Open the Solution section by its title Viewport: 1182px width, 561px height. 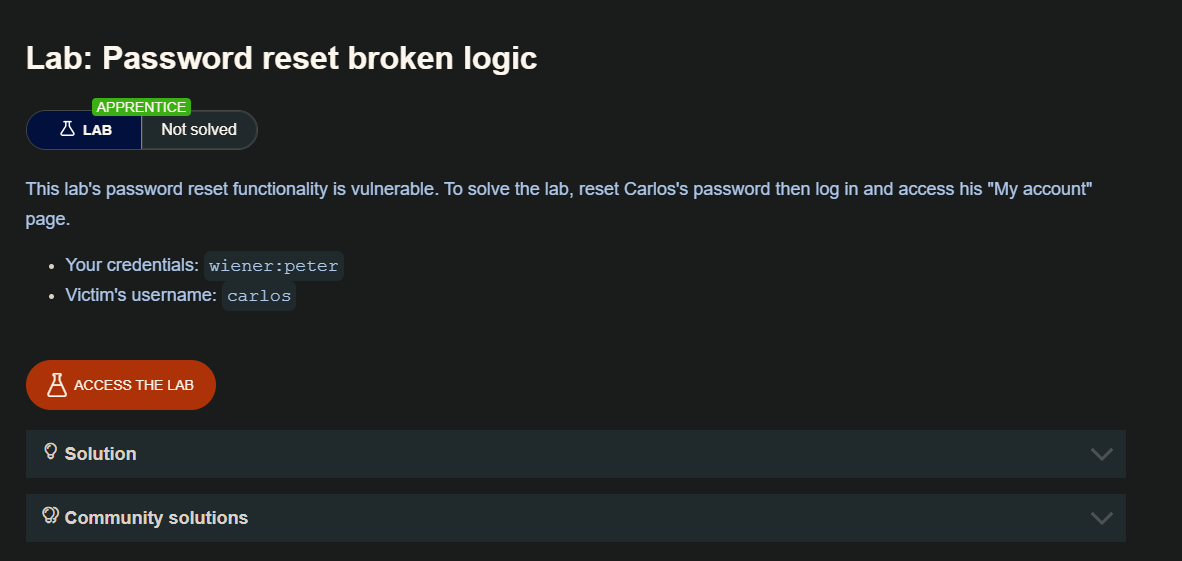coord(100,454)
